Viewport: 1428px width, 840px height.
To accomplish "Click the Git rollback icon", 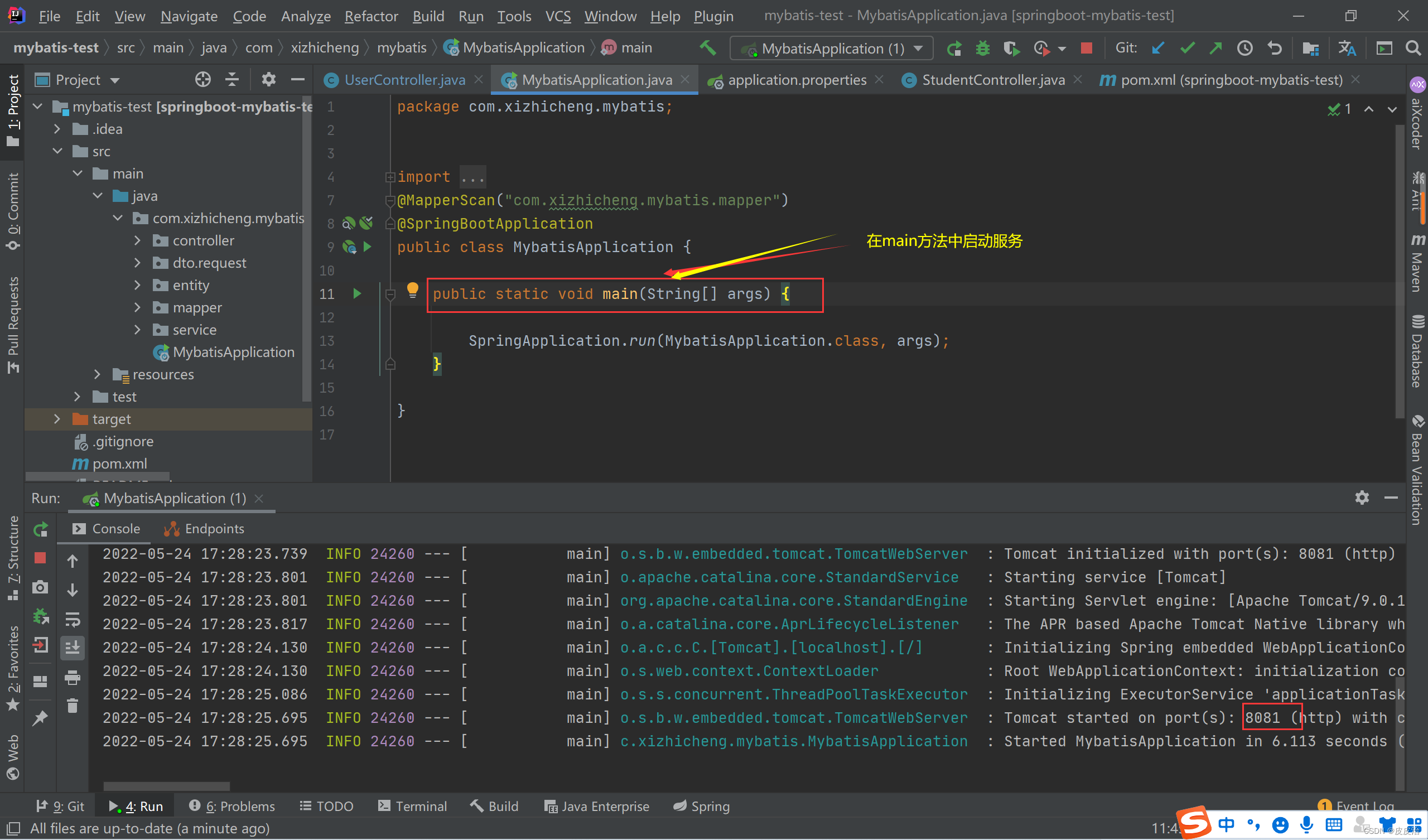I will pyautogui.click(x=1275, y=48).
